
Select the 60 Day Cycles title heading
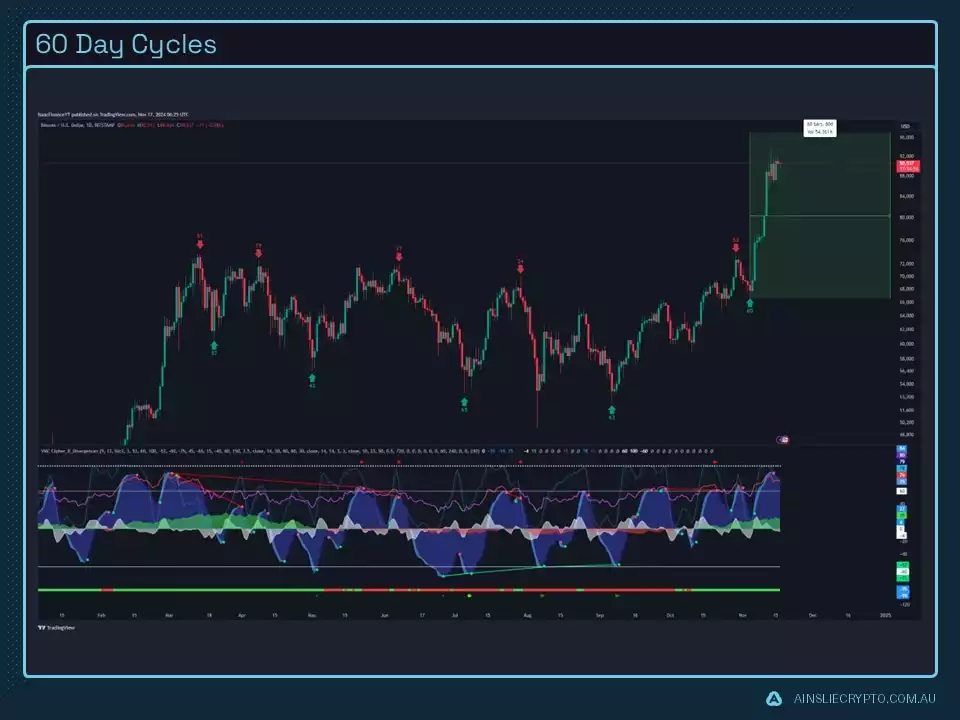(x=125, y=44)
